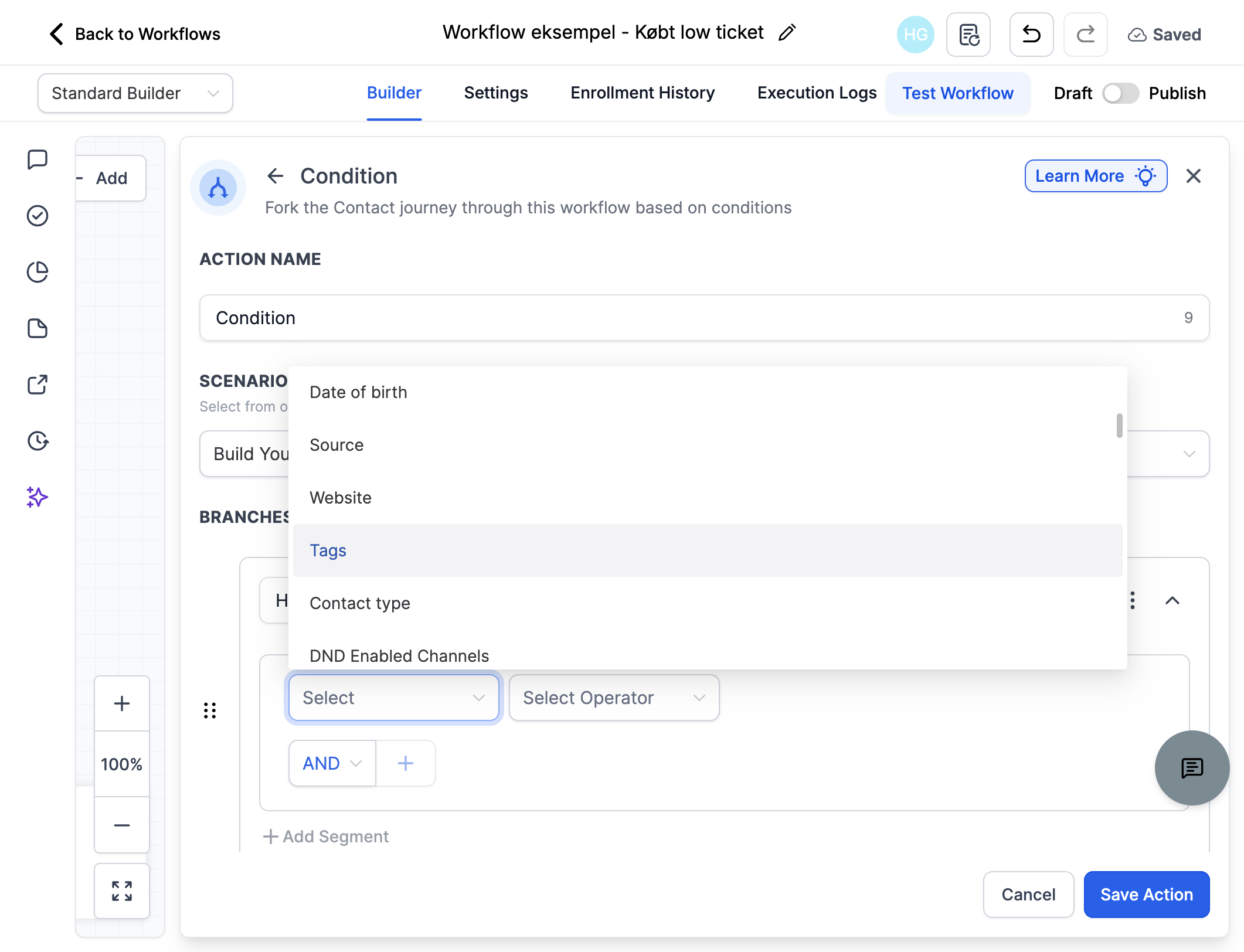
Task: Open the three-dot branch options menu
Action: coord(1133,600)
